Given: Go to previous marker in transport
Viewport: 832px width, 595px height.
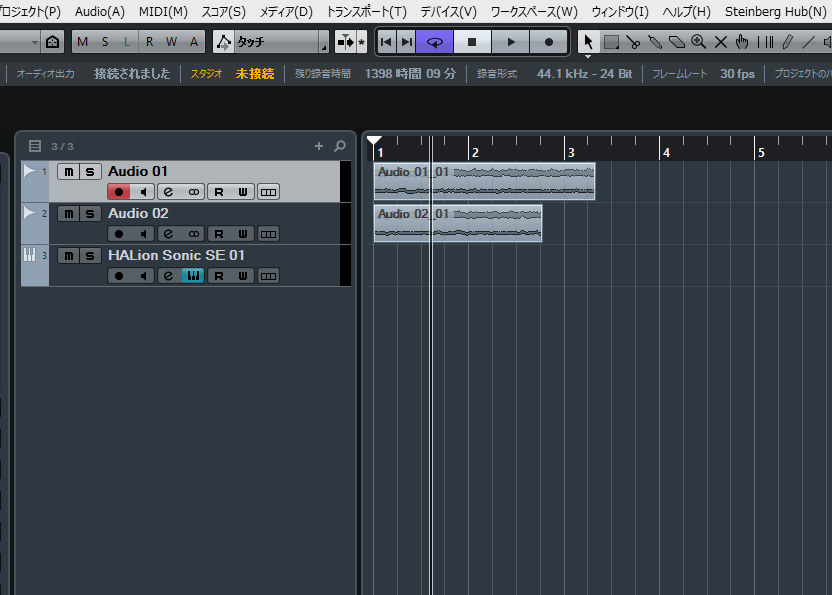Looking at the screenshot, I should (386, 42).
